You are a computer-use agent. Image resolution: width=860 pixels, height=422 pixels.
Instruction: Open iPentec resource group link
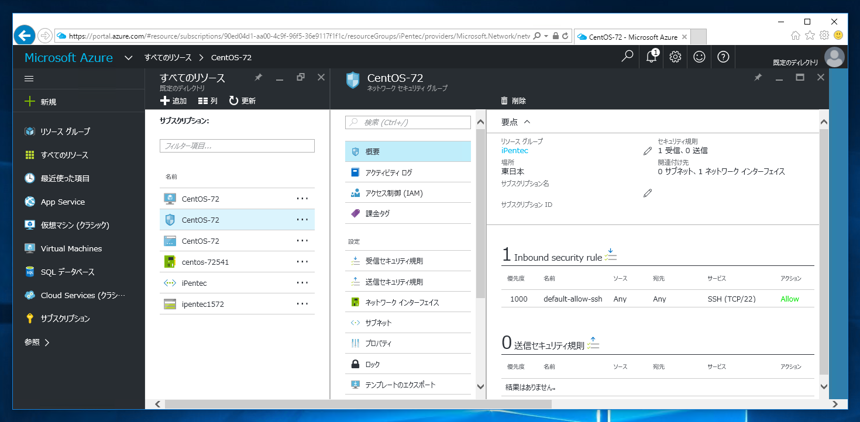(x=514, y=150)
